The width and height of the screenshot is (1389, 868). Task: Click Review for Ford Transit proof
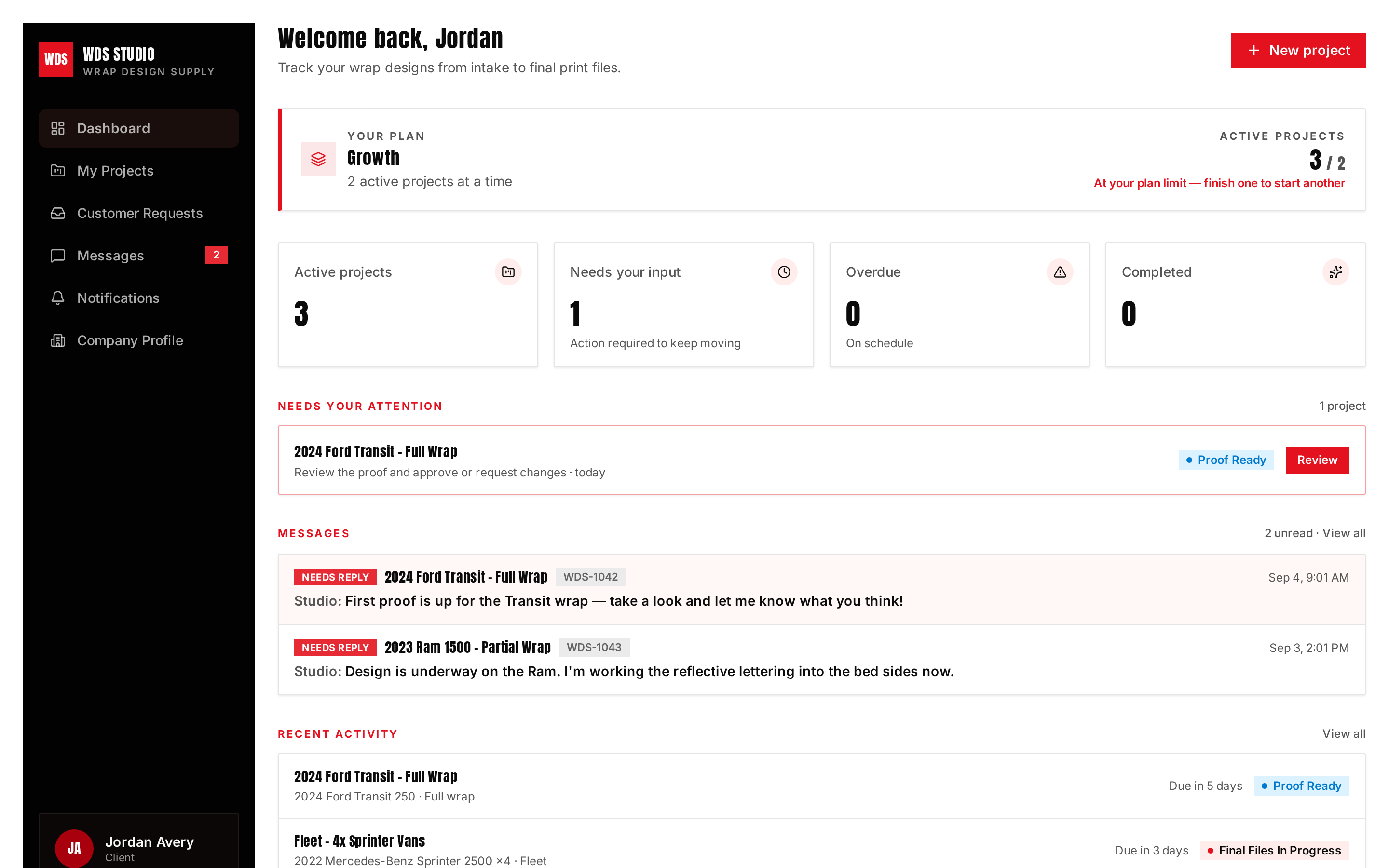pos(1317,460)
